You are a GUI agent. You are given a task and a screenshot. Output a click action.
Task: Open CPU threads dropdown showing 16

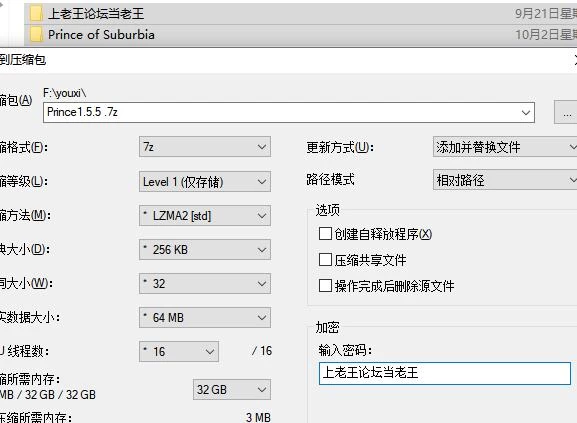tap(179, 352)
